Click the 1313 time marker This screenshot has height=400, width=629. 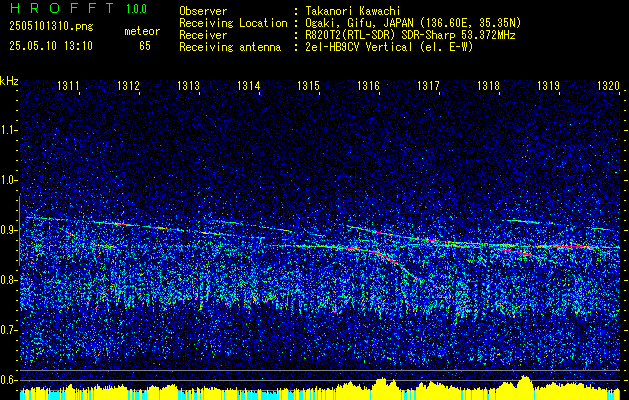pyautogui.click(x=188, y=85)
